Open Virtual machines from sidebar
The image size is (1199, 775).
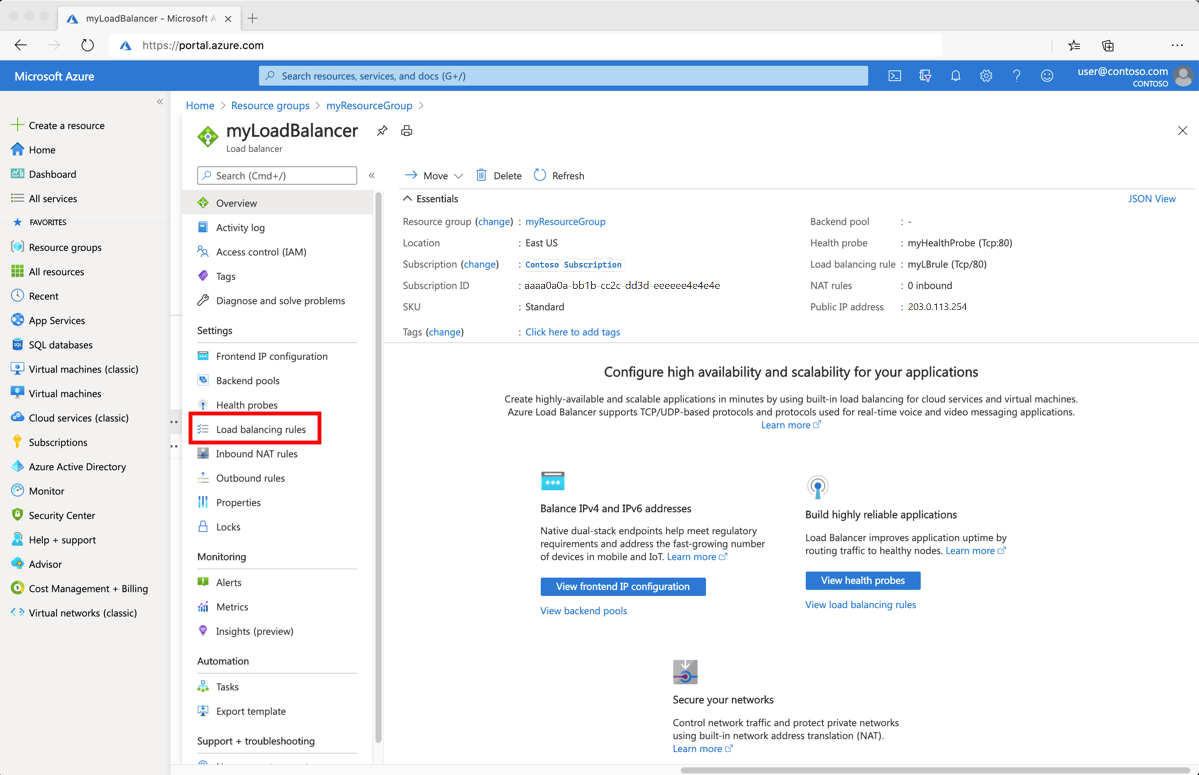coord(68,393)
